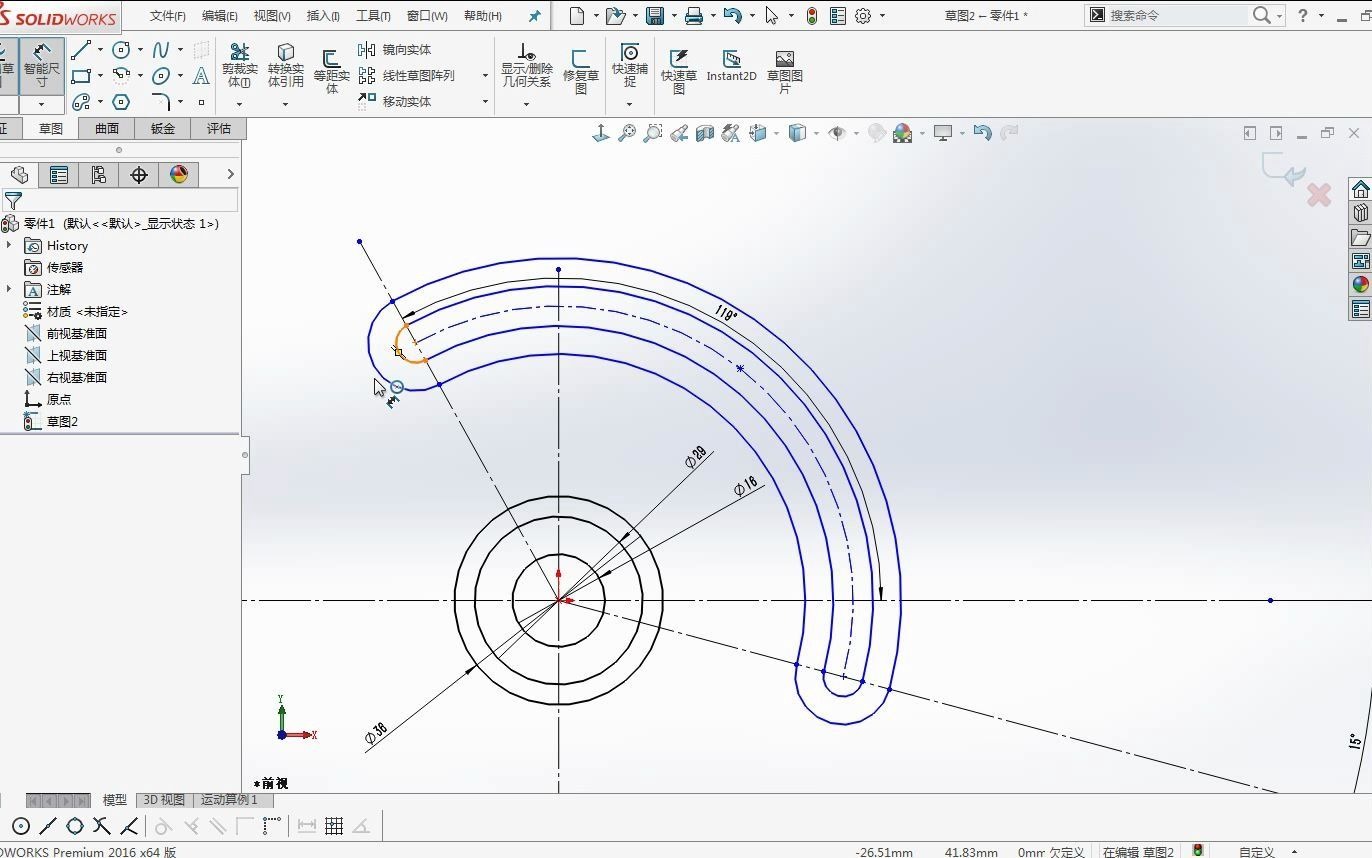Open the 插入(I) Insert menu
Viewport: 1372px width, 858px height.
click(x=323, y=16)
